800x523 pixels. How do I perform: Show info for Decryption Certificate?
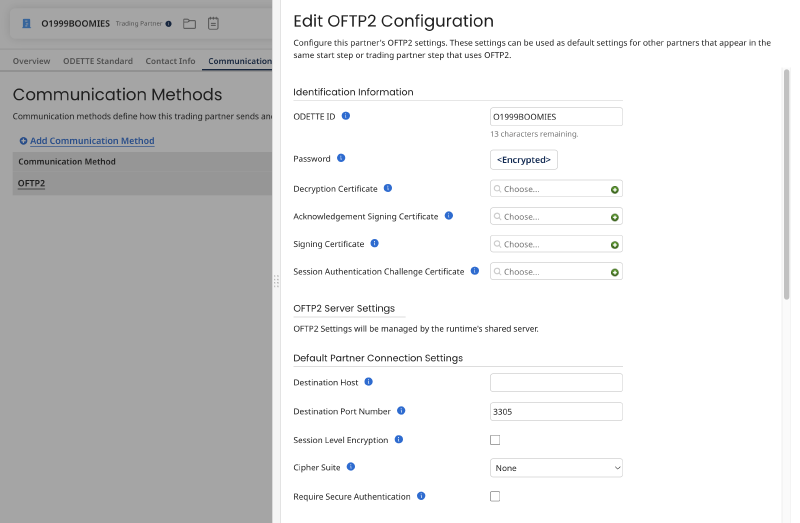pos(388,188)
